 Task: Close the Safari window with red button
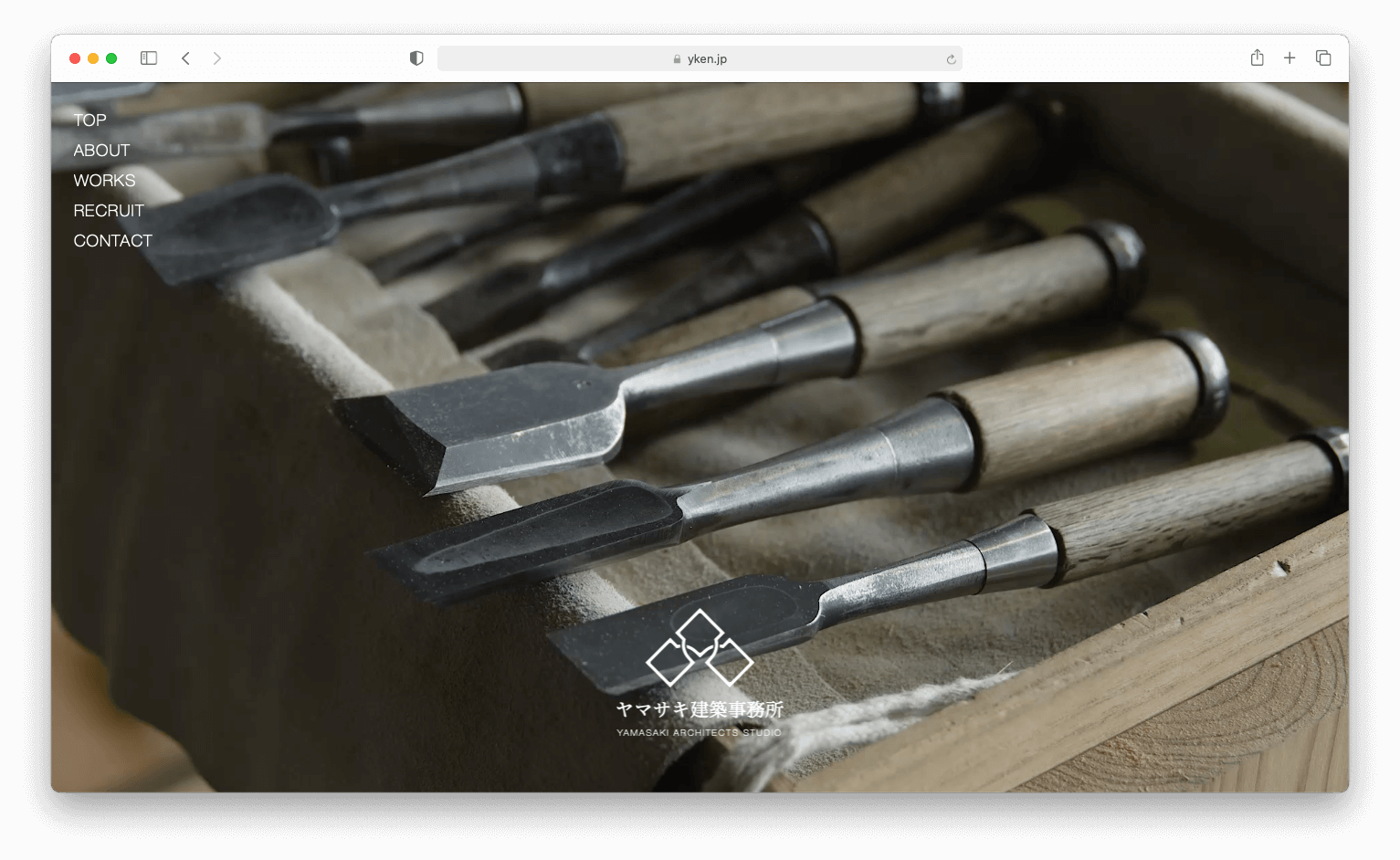[75, 58]
